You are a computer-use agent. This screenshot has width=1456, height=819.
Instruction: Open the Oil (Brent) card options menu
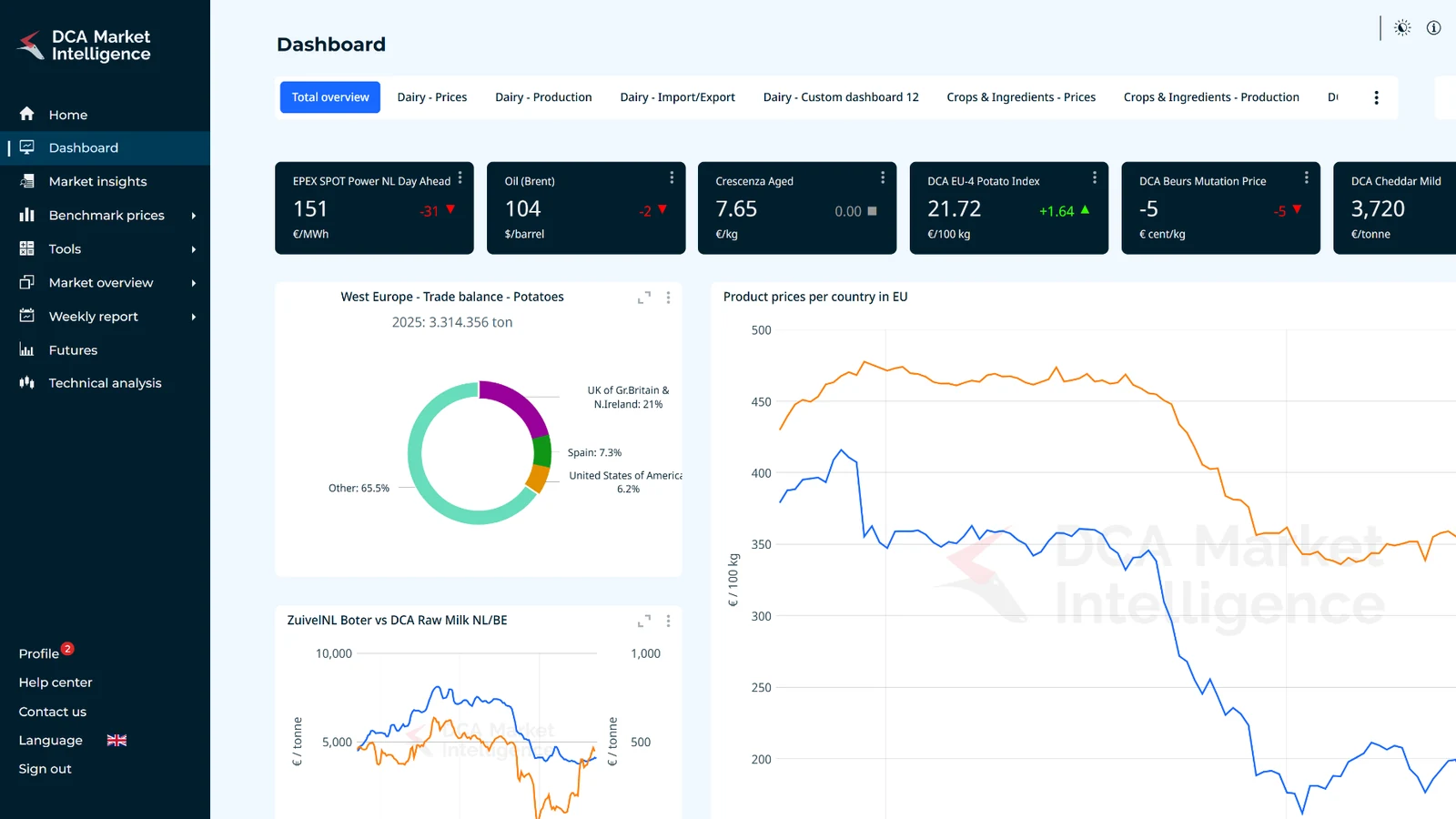tap(672, 177)
